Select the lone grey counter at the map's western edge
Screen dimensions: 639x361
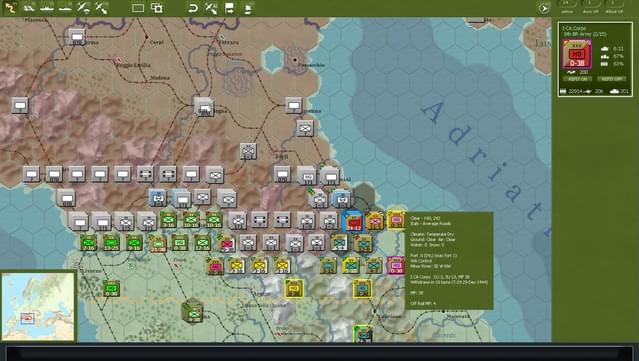20,106
